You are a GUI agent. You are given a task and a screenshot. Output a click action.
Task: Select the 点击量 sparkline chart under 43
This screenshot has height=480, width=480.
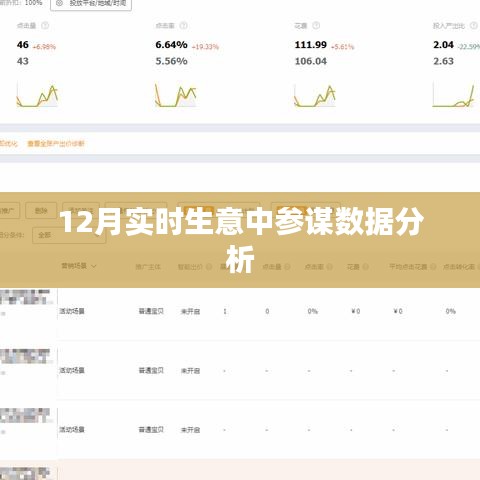click(x=37, y=96)
